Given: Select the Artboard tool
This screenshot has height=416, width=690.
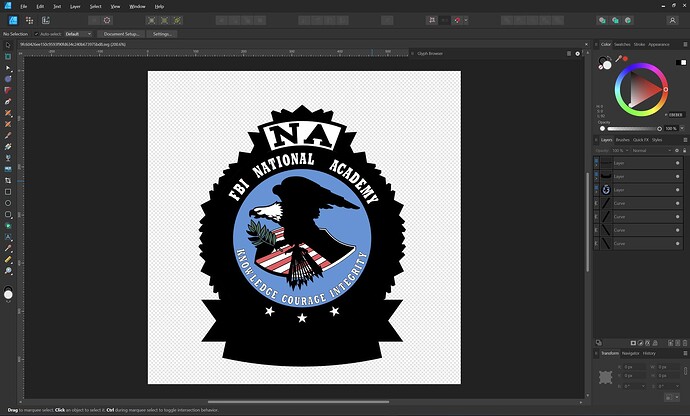Looking at the screenshot, I should pyautogui.click(x=8, y=56).
